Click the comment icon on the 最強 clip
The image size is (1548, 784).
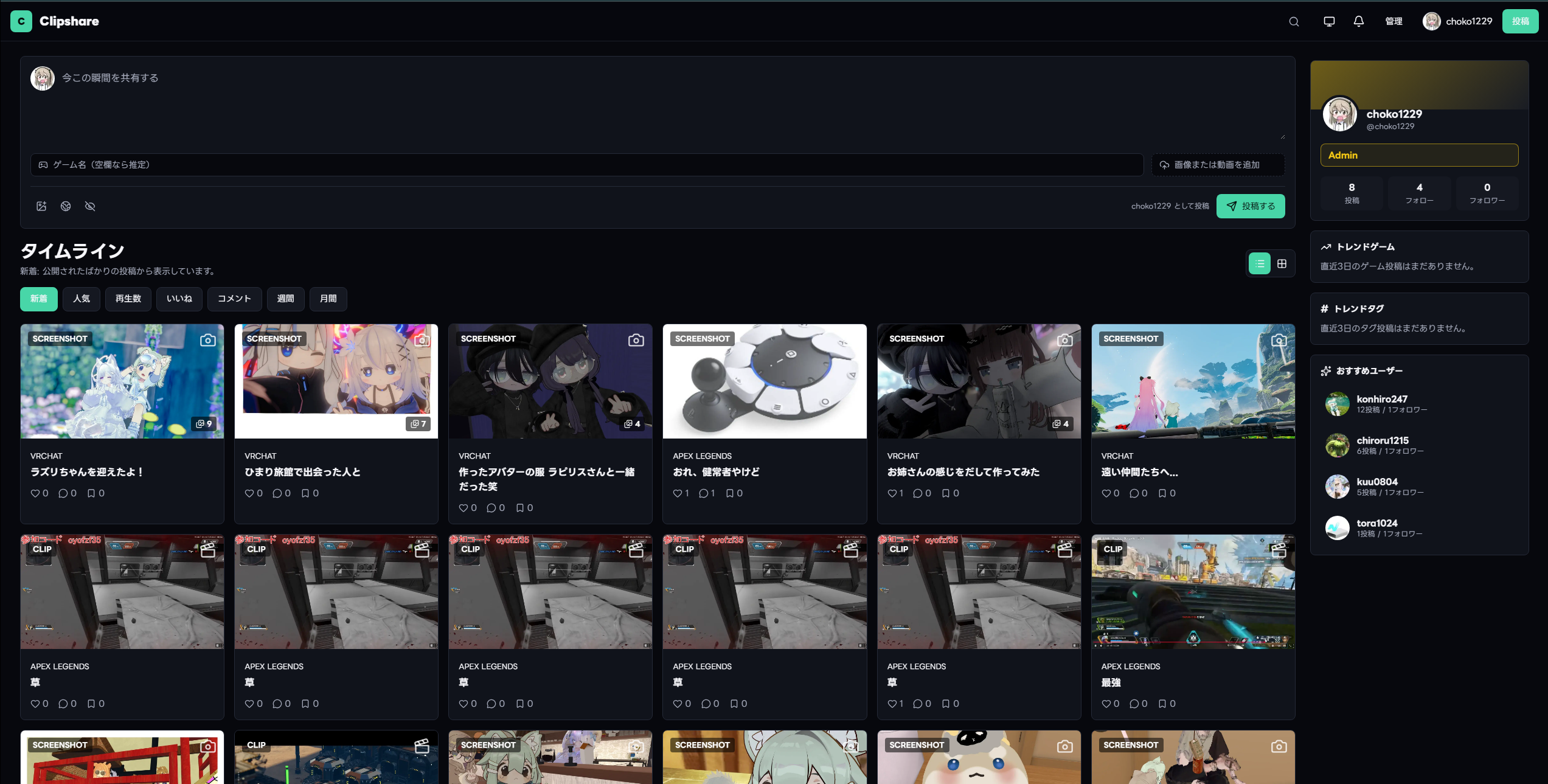click(x=1134, y=704)
